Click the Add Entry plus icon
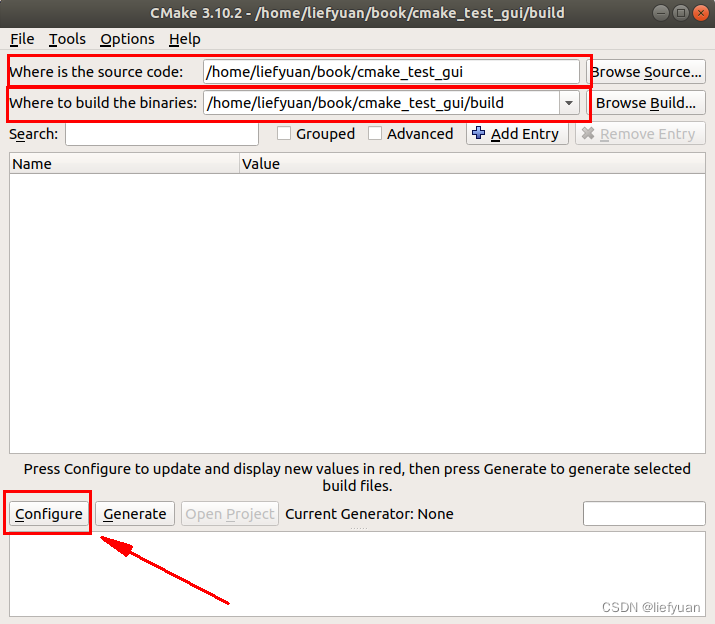 tap(478, 133)
